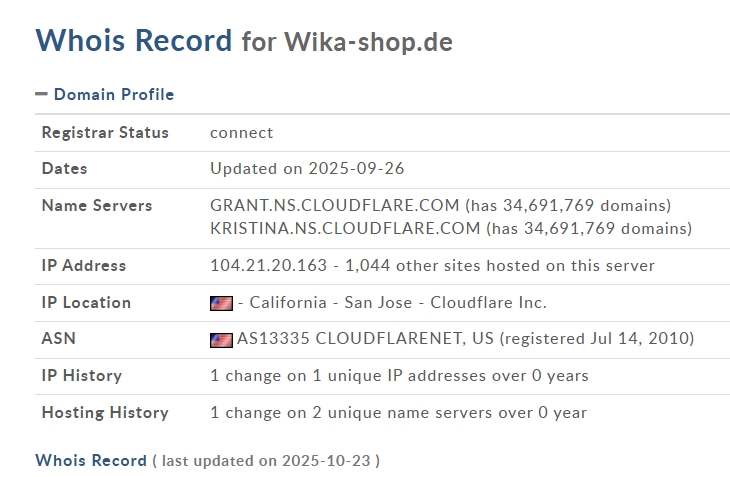Open the GRANT.NS.CLOUDFLARE.COM name server
This screenshot has height=477, width=730.
[x=335, y=205]
